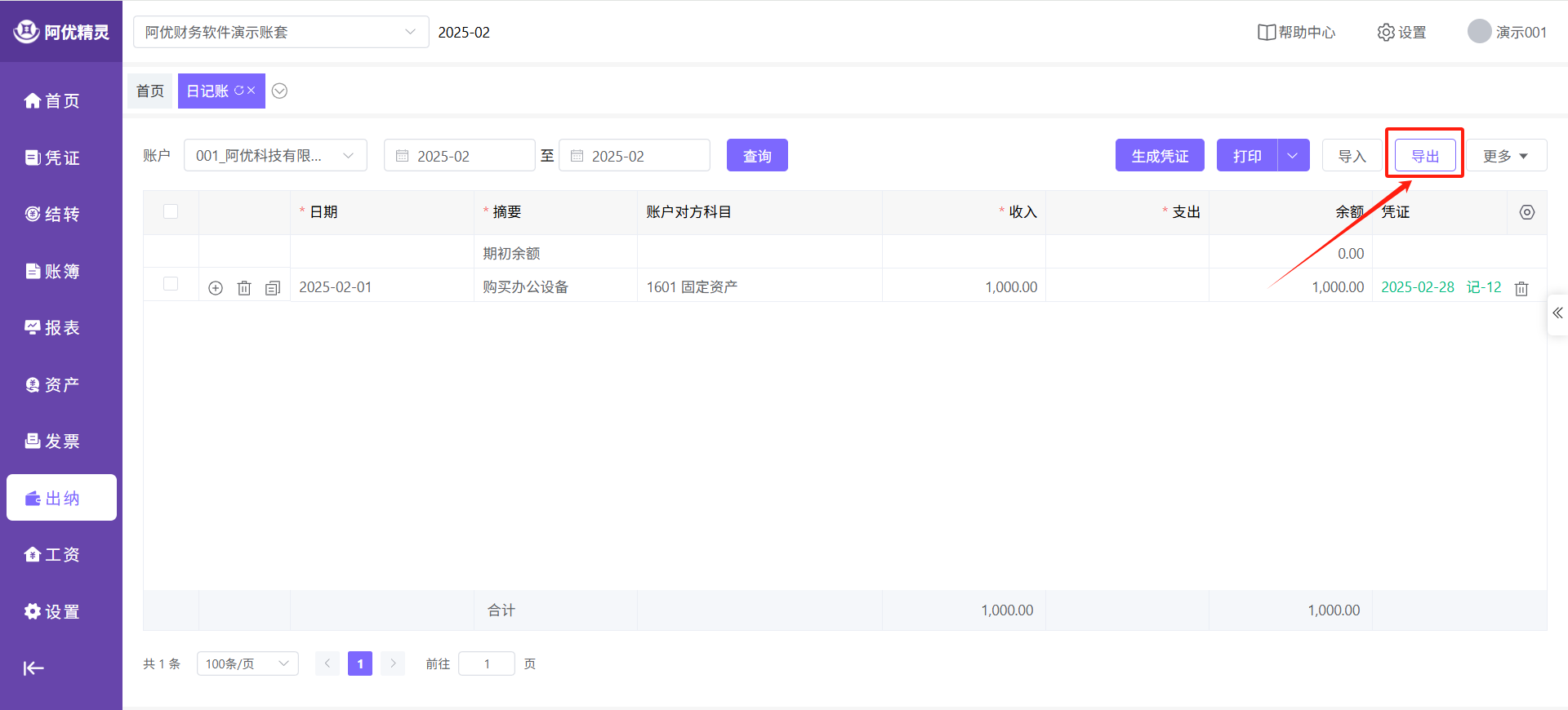Check the 购买办公设备 row checkbox
This screenshot has width=1568, height=710.
pyautogui.click(x=171, y=284)
